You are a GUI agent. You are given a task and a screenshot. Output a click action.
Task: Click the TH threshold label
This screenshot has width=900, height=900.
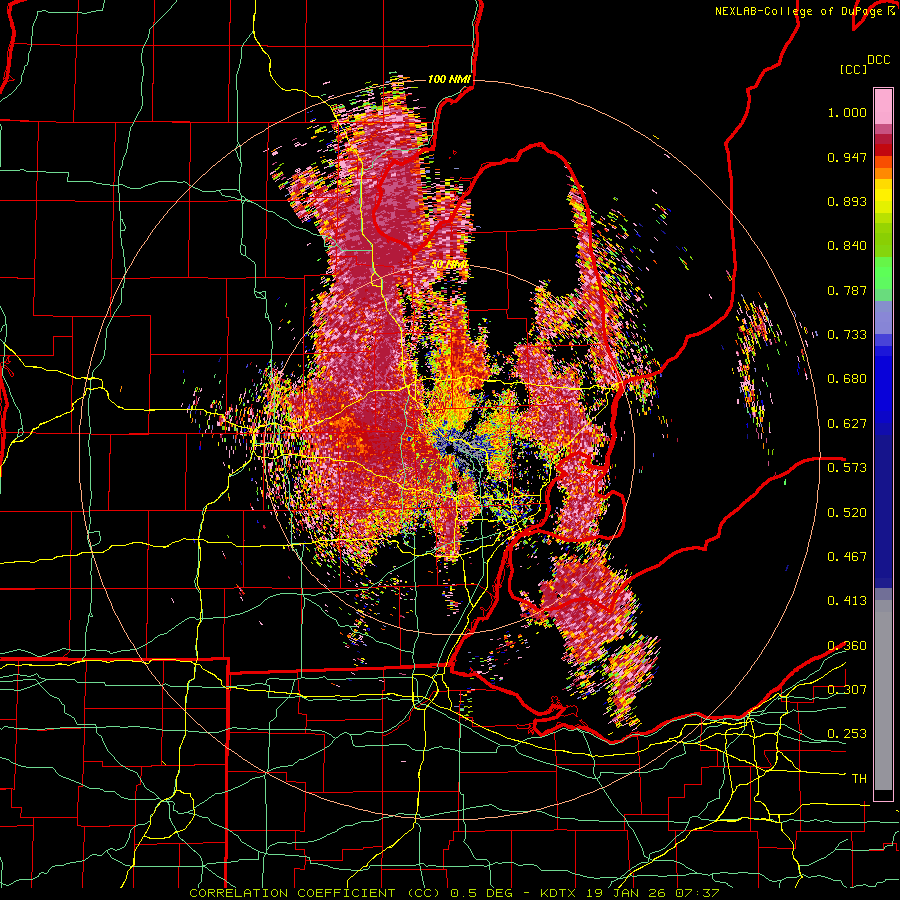[x=859, y=779]
